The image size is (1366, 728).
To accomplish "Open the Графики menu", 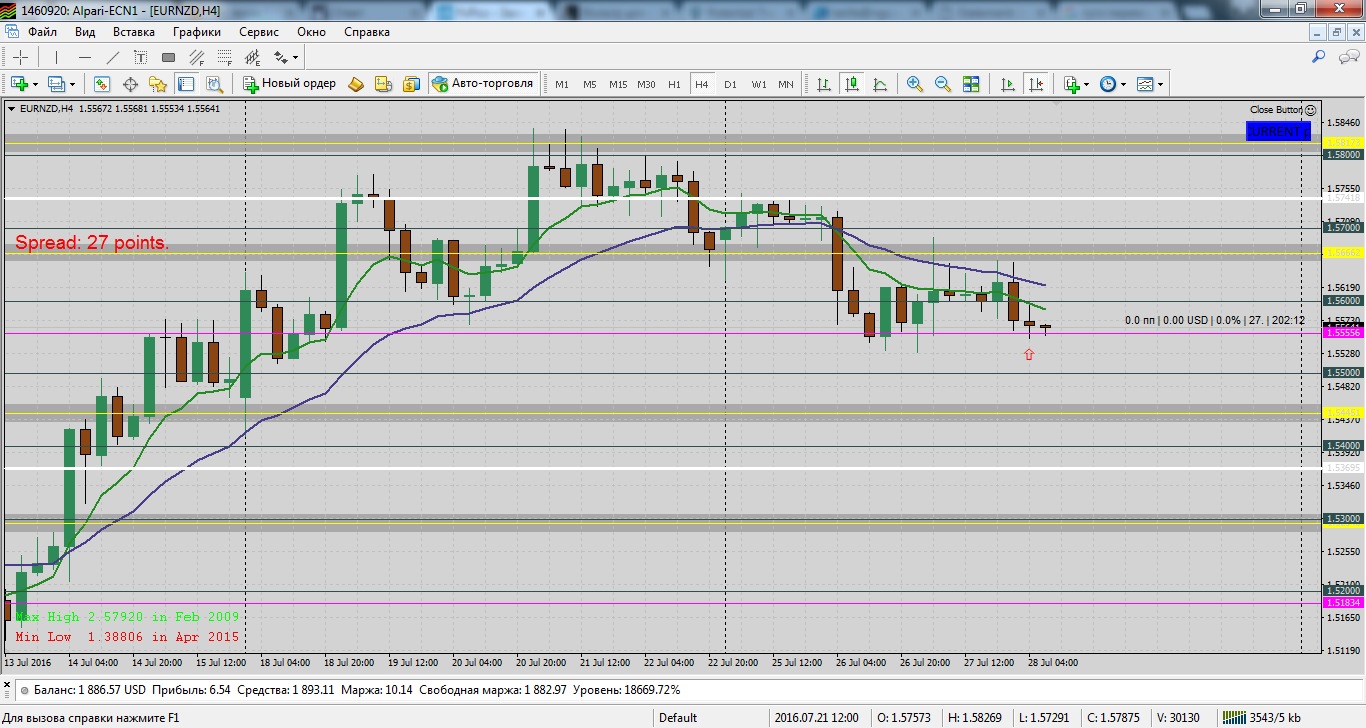I will click(x=196, y=32).
